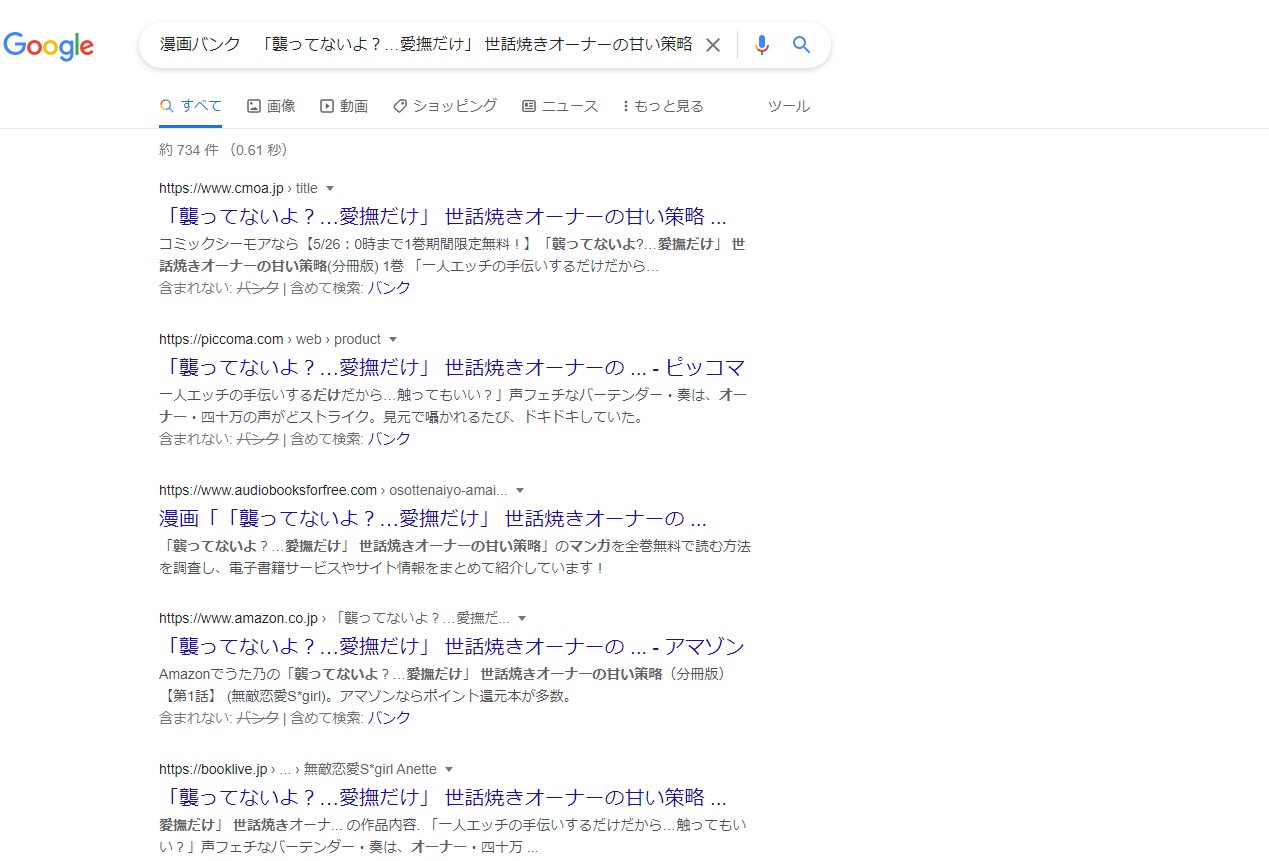Viewport: 1269px width, 861px height.
Task: Open the ショッピング shopping tab
Action: tap(445, 106)
